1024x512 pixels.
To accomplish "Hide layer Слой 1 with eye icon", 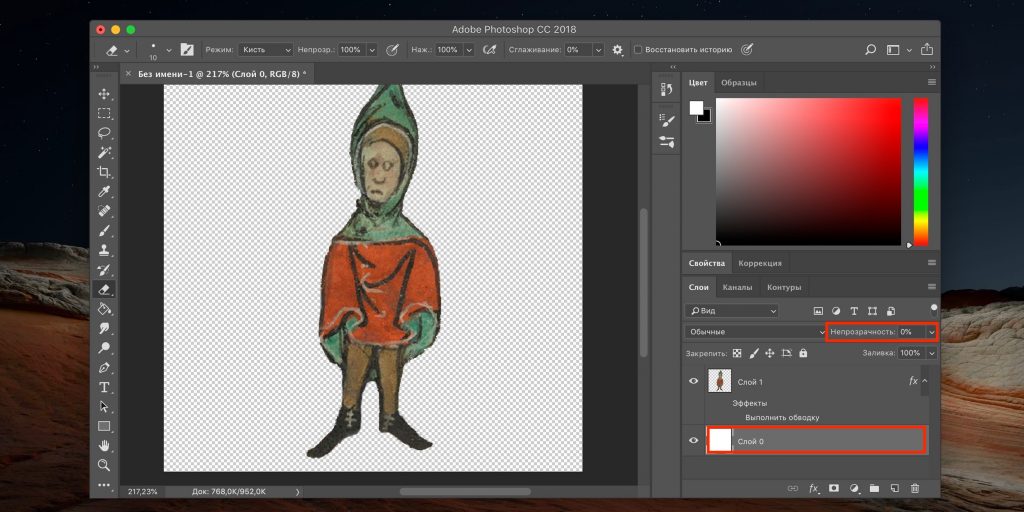I will click(x=693, y=381).
